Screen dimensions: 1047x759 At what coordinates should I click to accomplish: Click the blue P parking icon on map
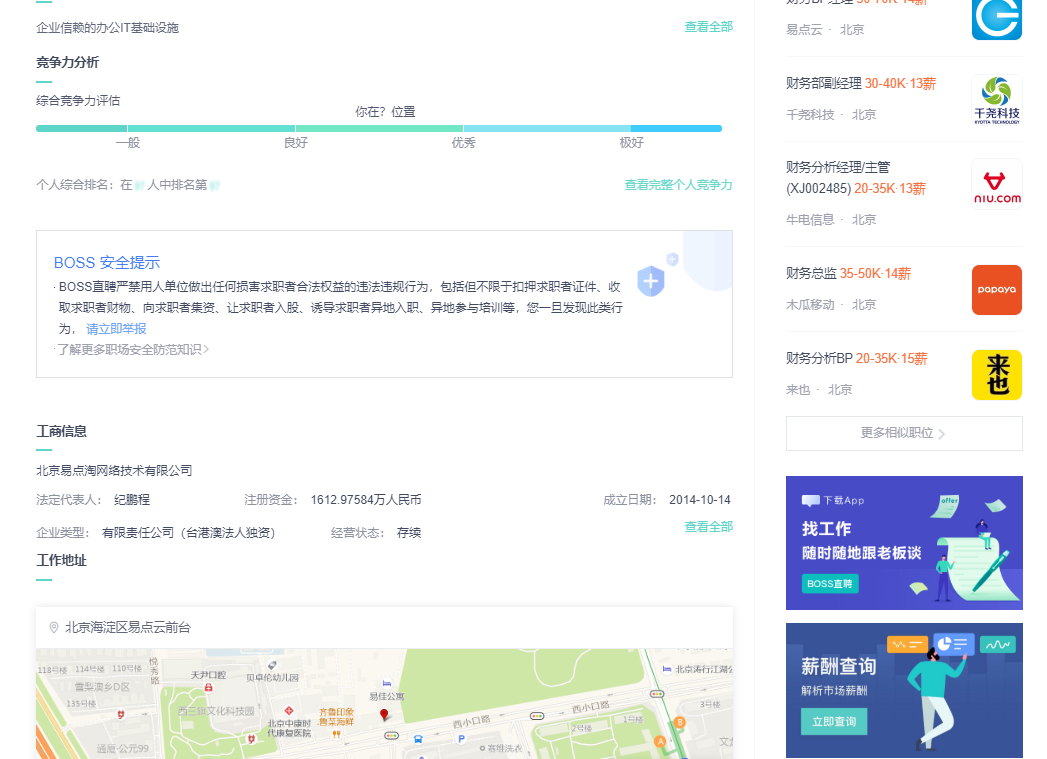[x=461, y=739]
